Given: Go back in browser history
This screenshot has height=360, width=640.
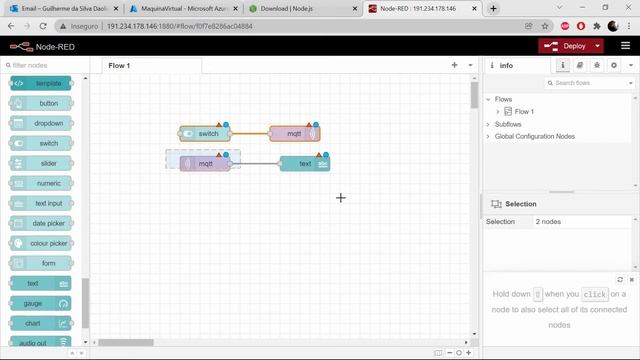Looking at the screenshot, I should click(11, 26).
